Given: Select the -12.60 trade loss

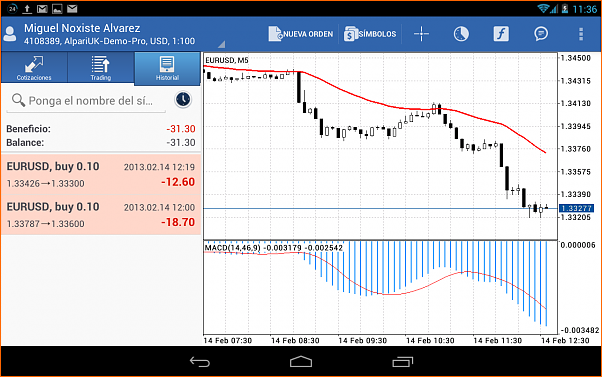Looking at the screenshot, I should coord(178,182).
